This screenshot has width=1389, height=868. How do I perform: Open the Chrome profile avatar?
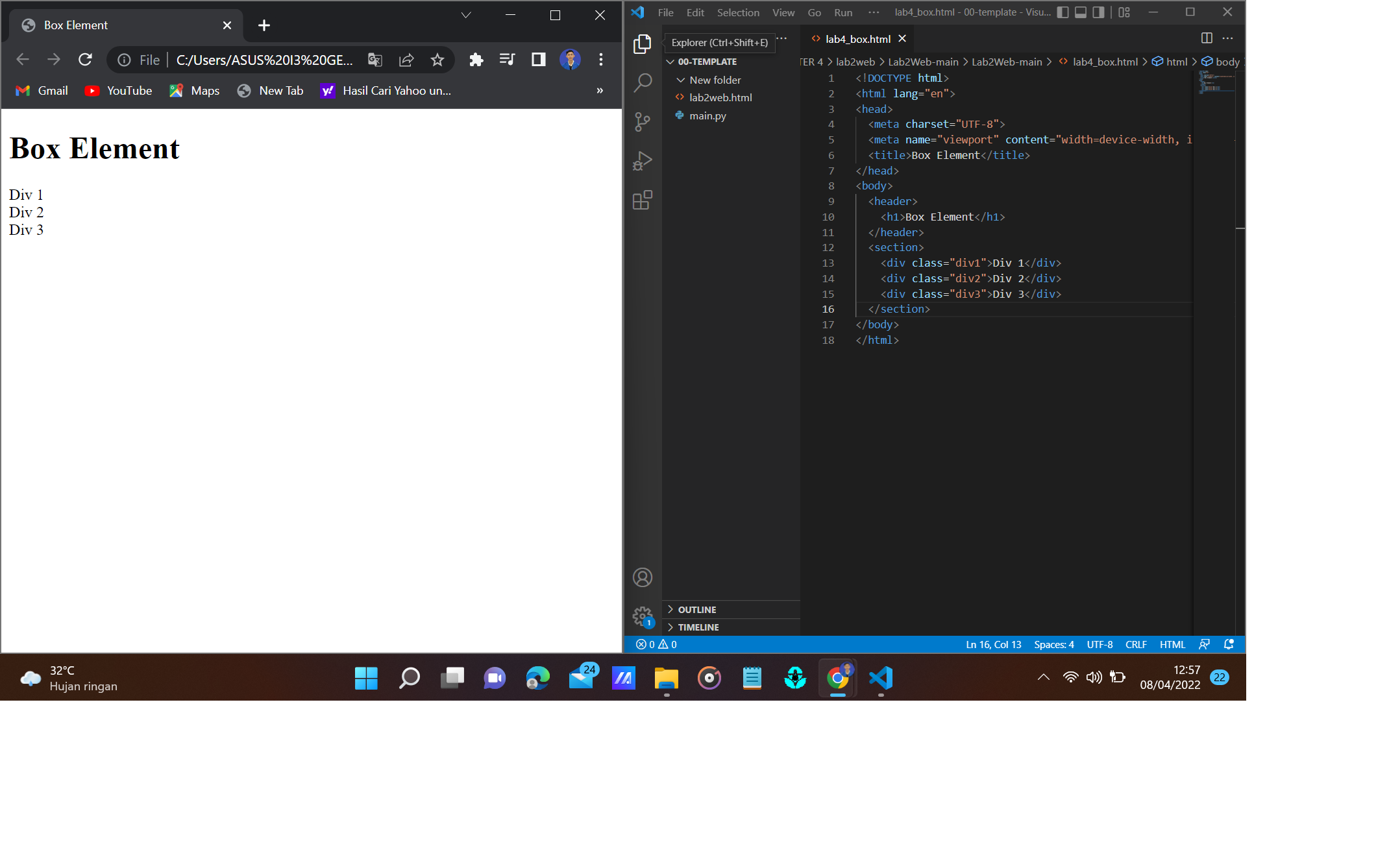[570, 60]
